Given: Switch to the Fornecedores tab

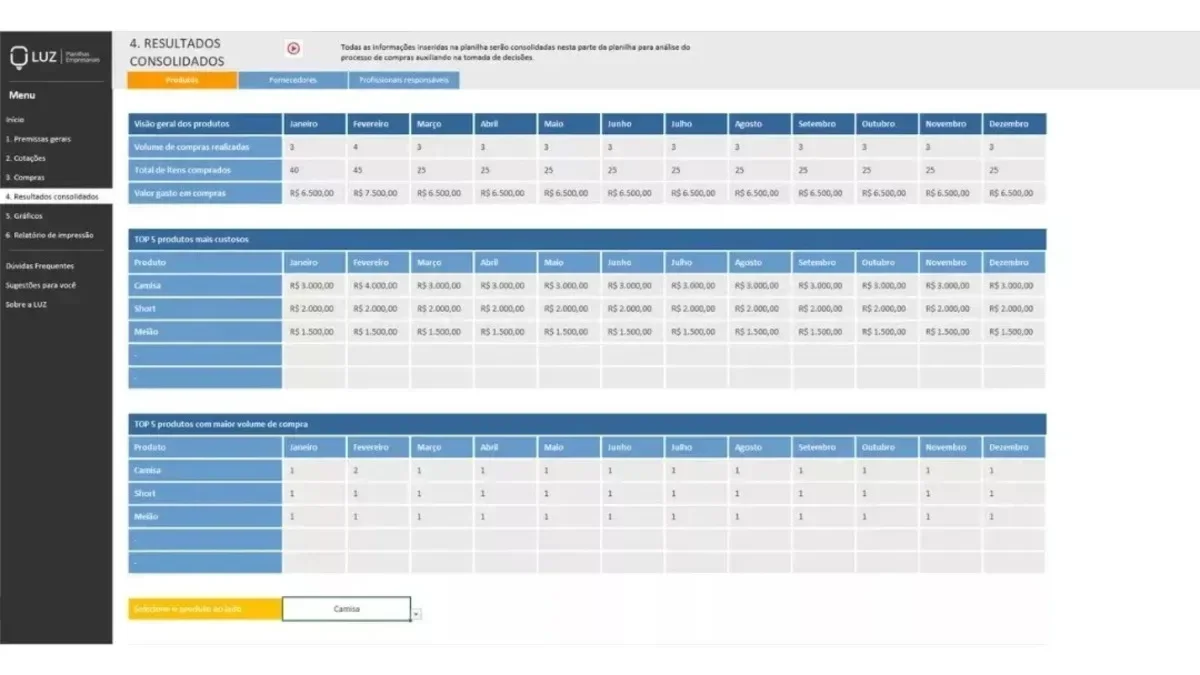Looking at the screenshot, I should 293,80.
